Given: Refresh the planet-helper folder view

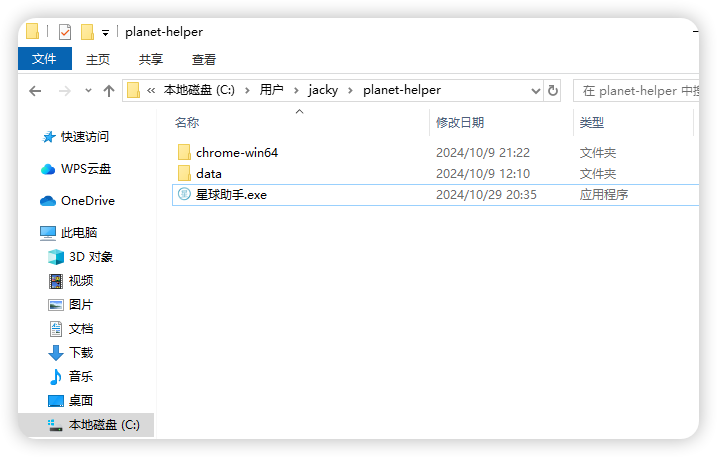Looking at the screenshot, I should tap(553, 91).
